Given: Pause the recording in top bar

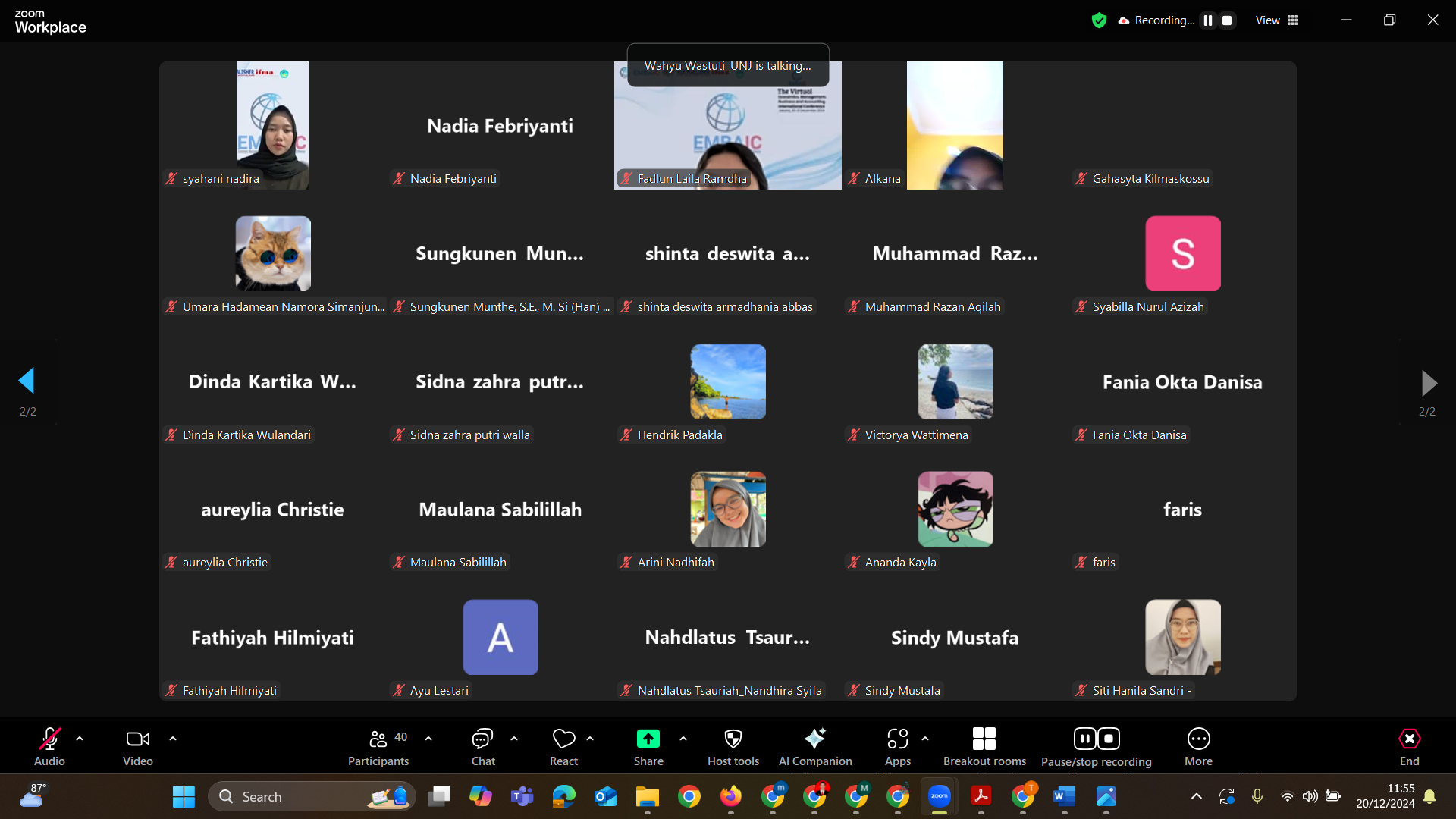Looking at the screenshot, I should 1208,20.
